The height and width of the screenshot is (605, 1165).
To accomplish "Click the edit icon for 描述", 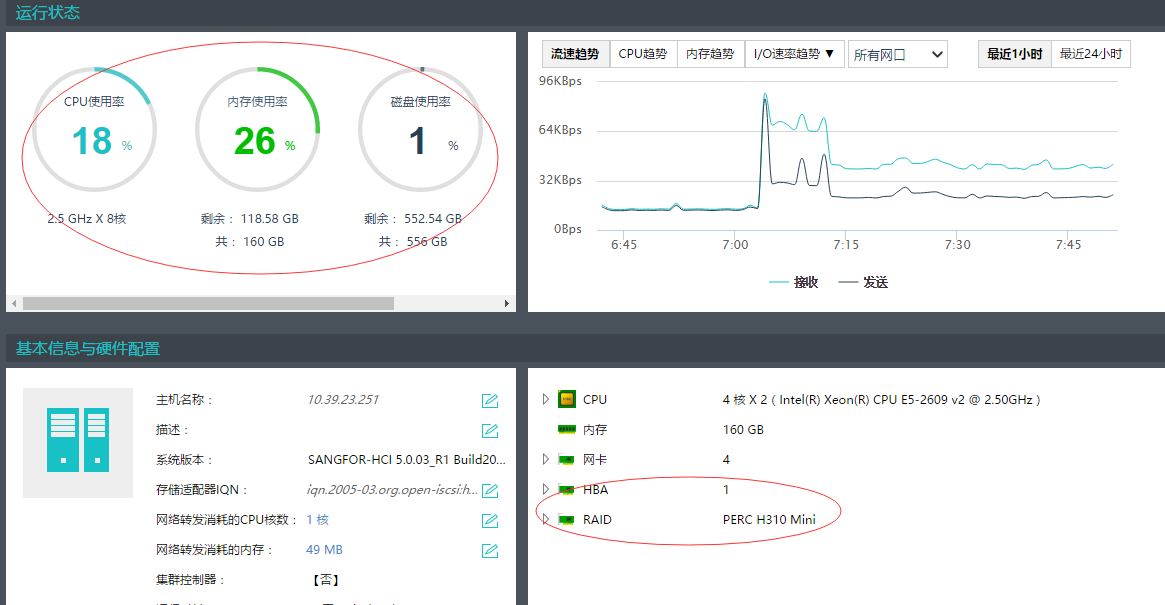I will pyautogui.click(x=490, y=431).
